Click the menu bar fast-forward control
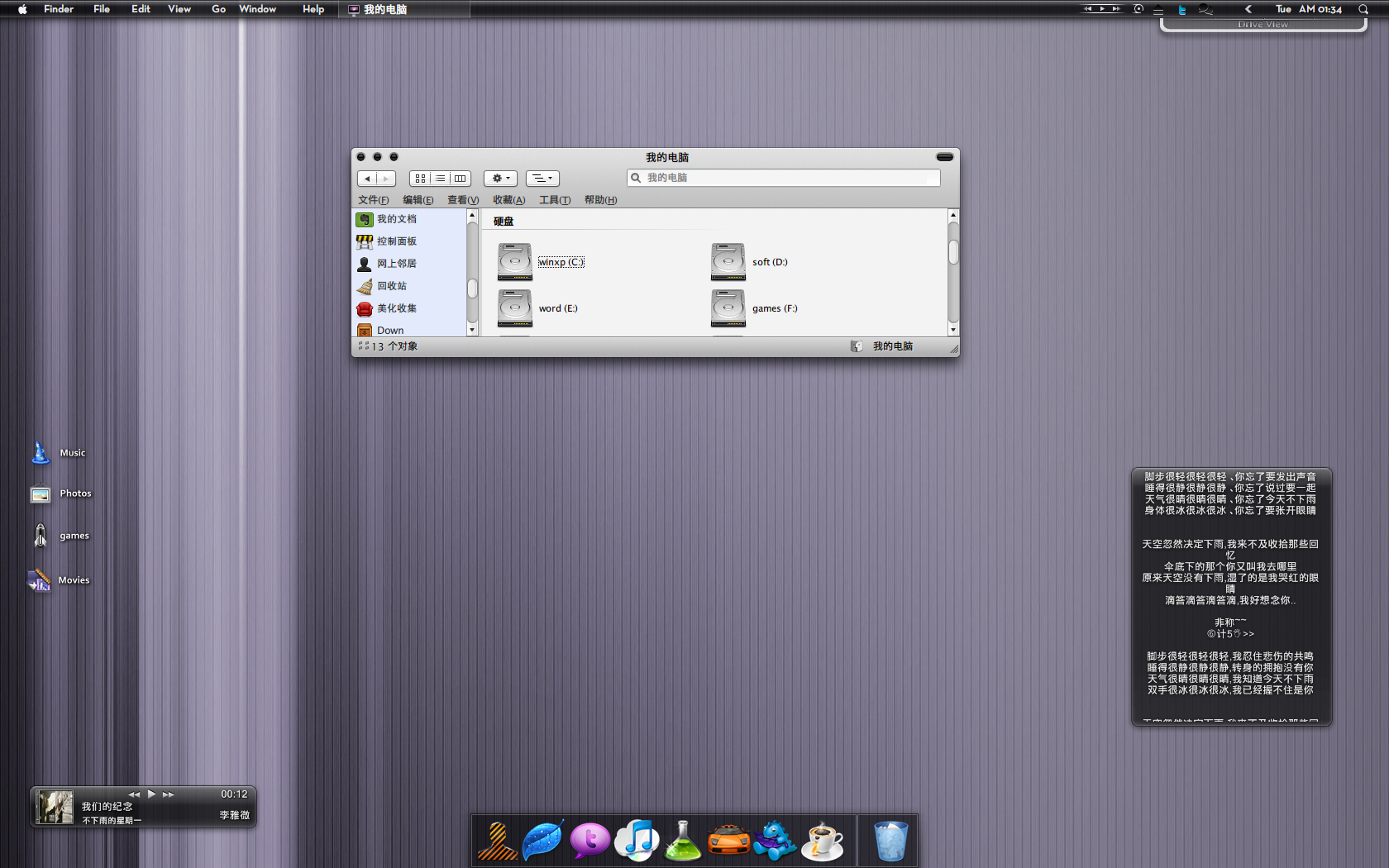The width and height of the screenshot is (1389, 868). tap(1115, 9)
